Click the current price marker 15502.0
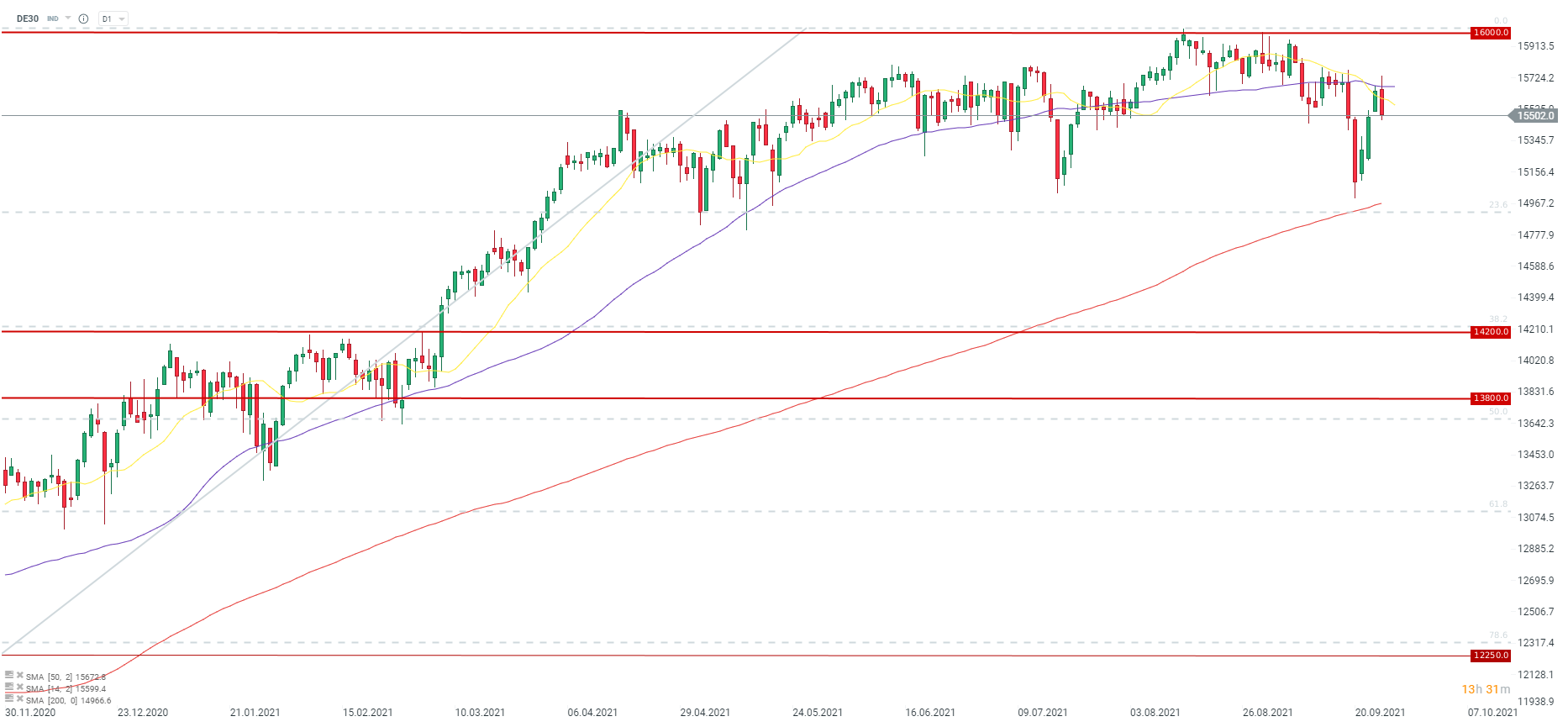The image size is (1568, 727). click(x=1534, y=116)
